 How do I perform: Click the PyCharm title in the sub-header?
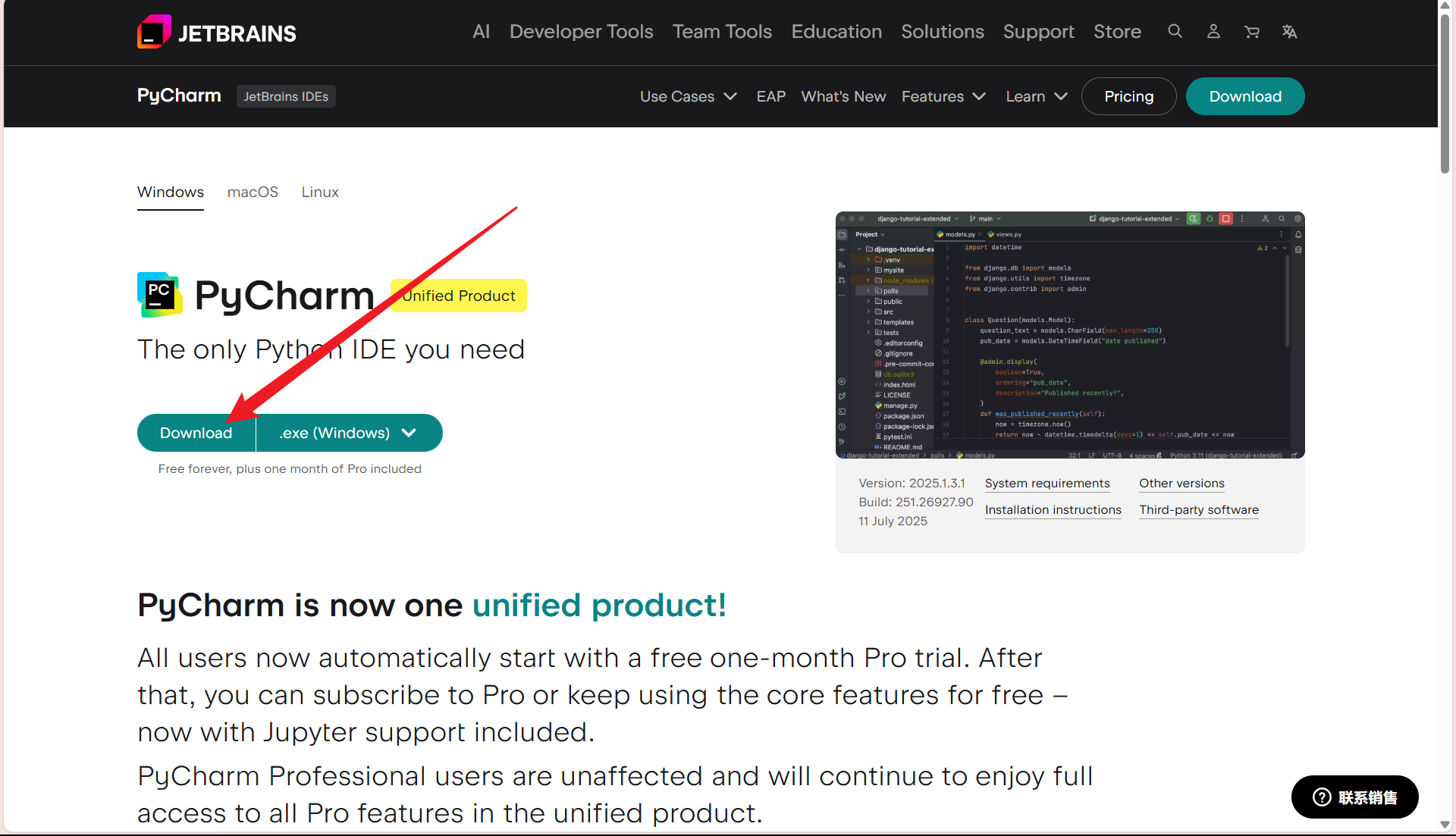pyautogui.click(x=179, y=95)
